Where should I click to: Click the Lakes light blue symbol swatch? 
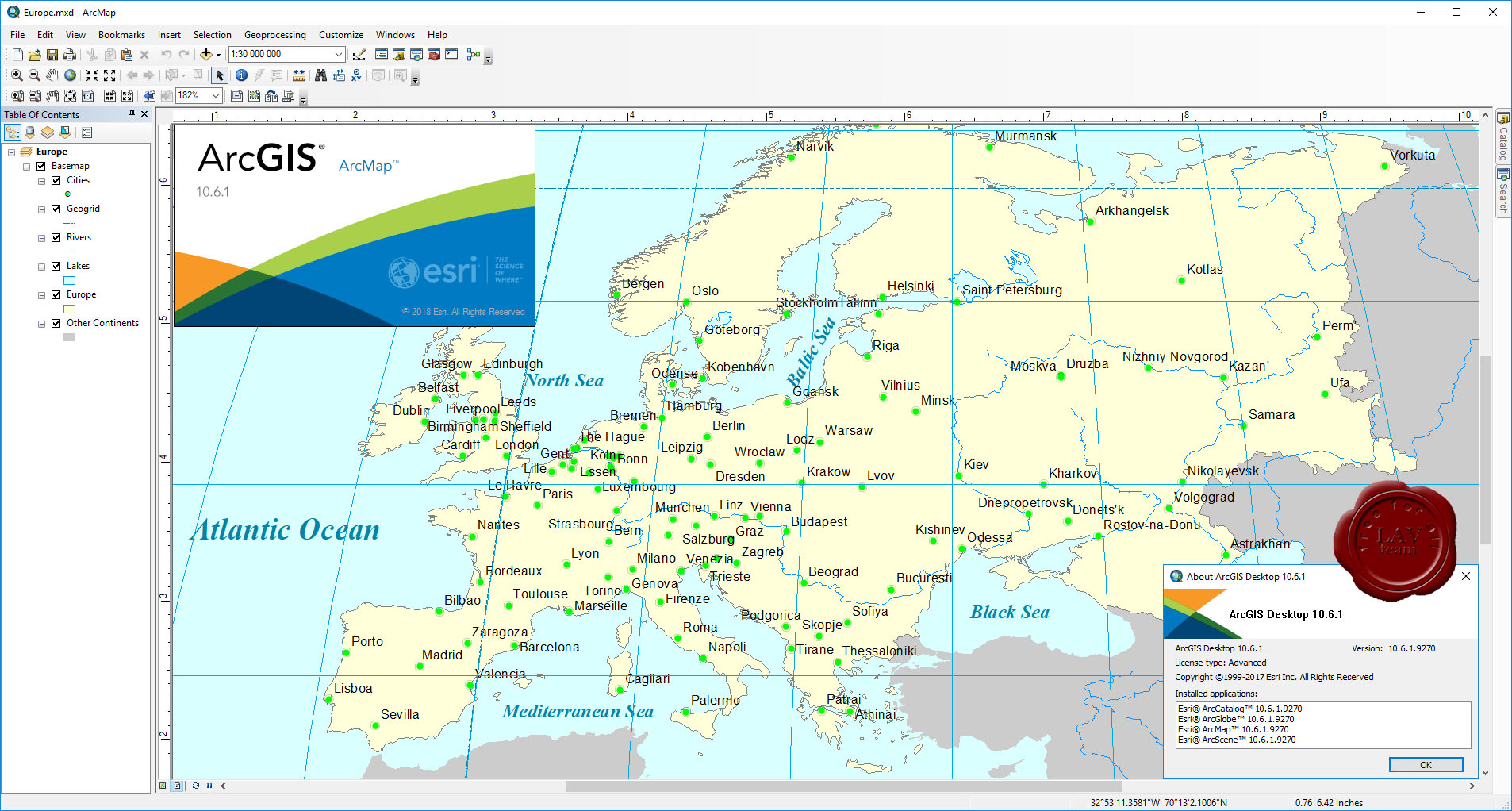69,280
